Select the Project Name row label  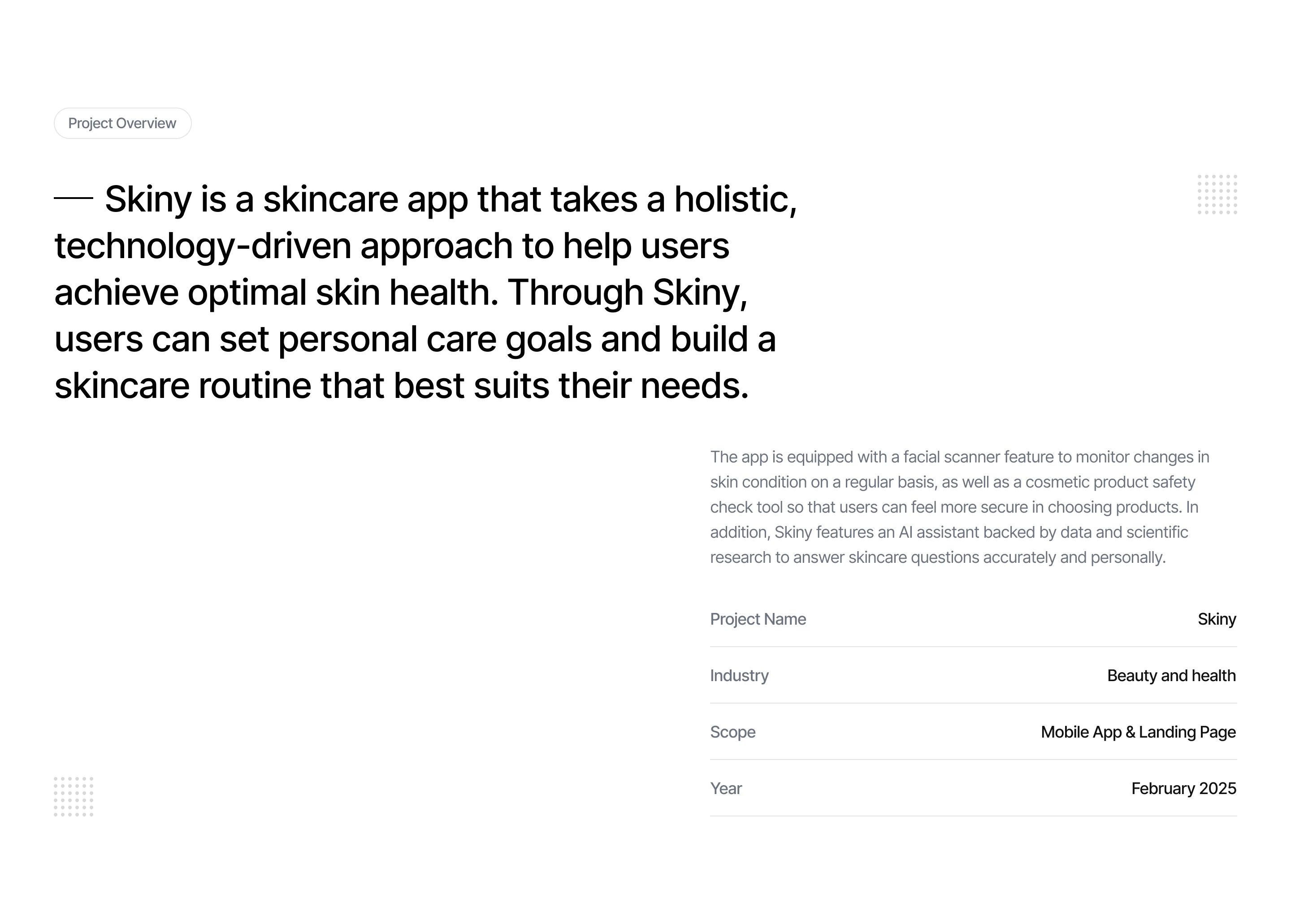(x=758, y=619)
